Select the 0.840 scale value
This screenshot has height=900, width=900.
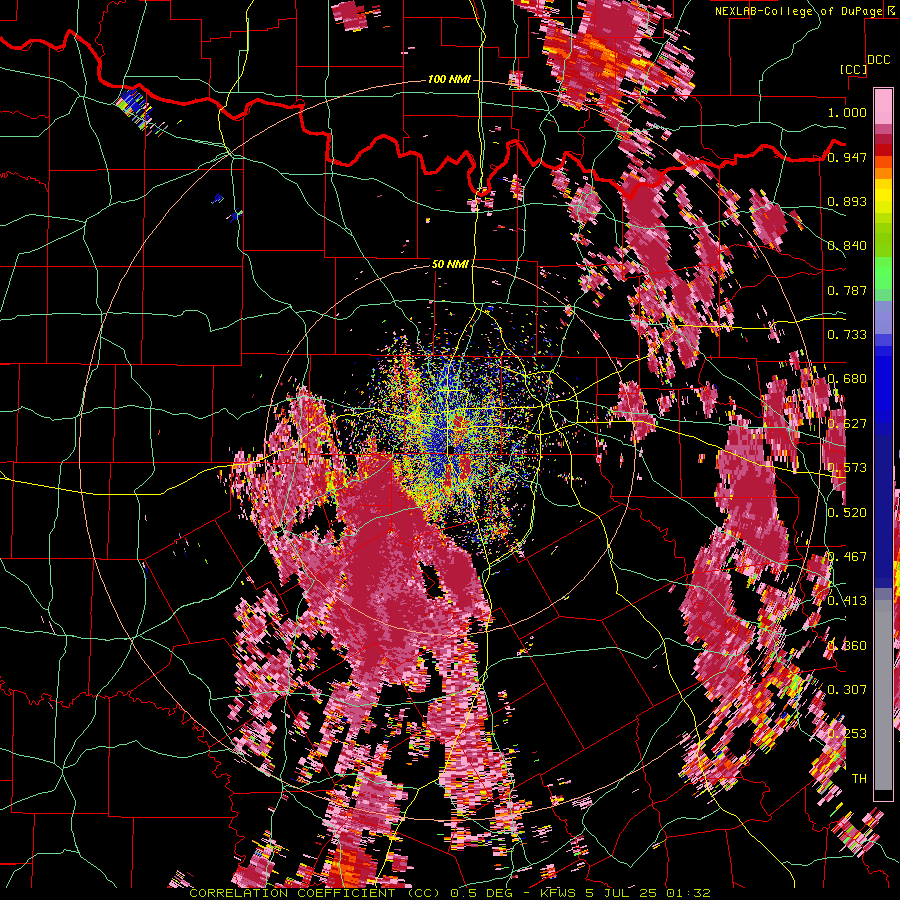pos(847,246)
